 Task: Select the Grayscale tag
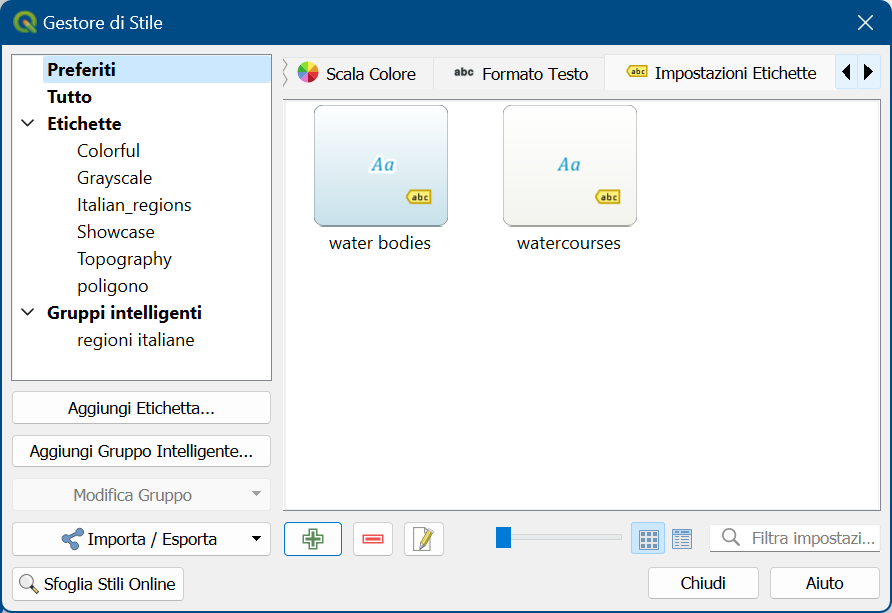[114, 178]
